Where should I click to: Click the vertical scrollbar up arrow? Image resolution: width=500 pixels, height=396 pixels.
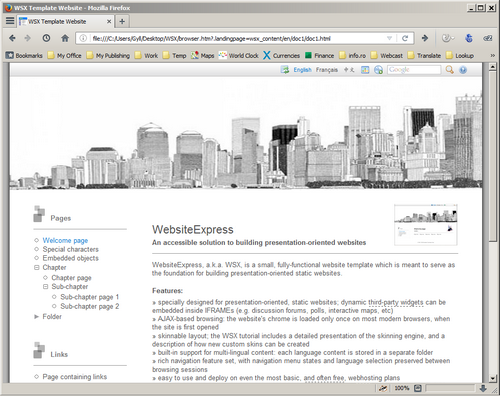click(x=493, y=66)
